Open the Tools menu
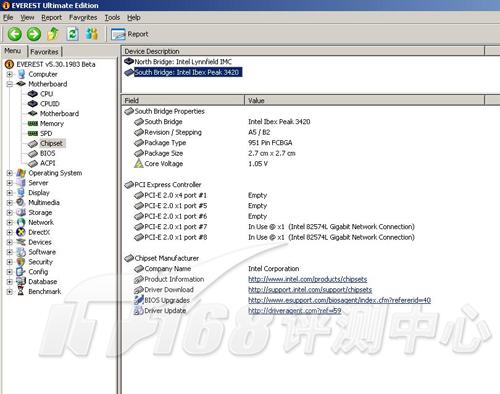 (112, 17)
